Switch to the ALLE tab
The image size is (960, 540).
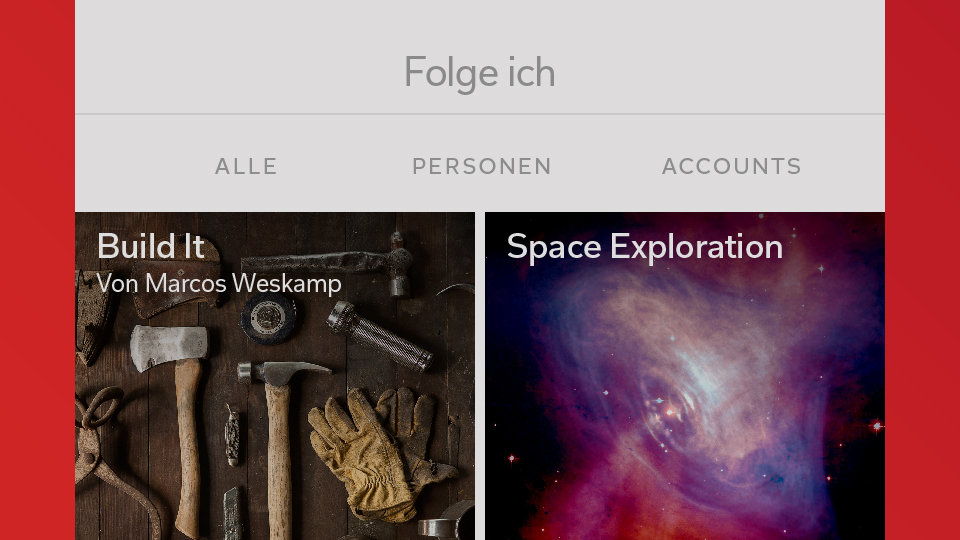pyautogui.click(x=246, y=166)
